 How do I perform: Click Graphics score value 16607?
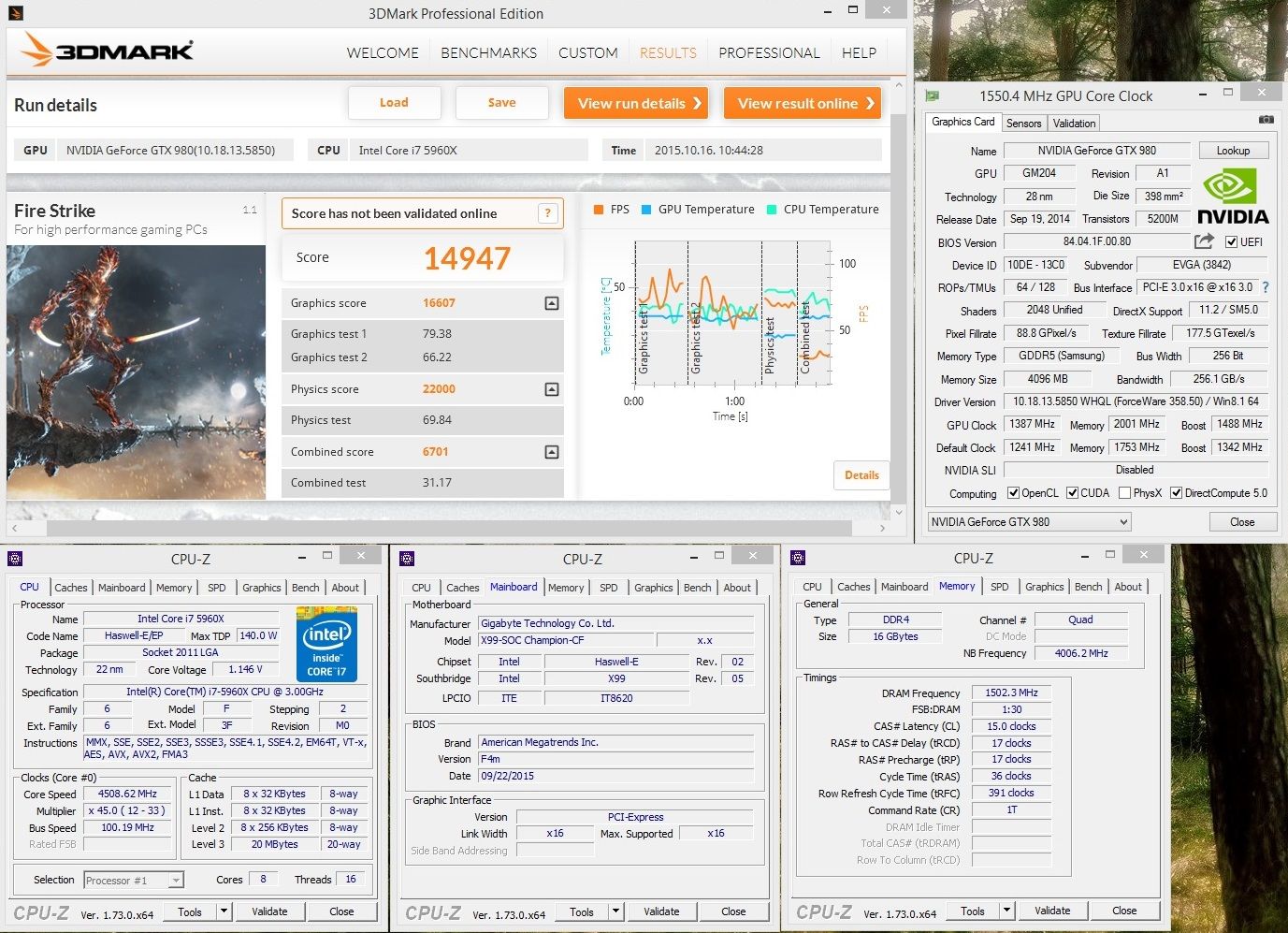point(439,303)
